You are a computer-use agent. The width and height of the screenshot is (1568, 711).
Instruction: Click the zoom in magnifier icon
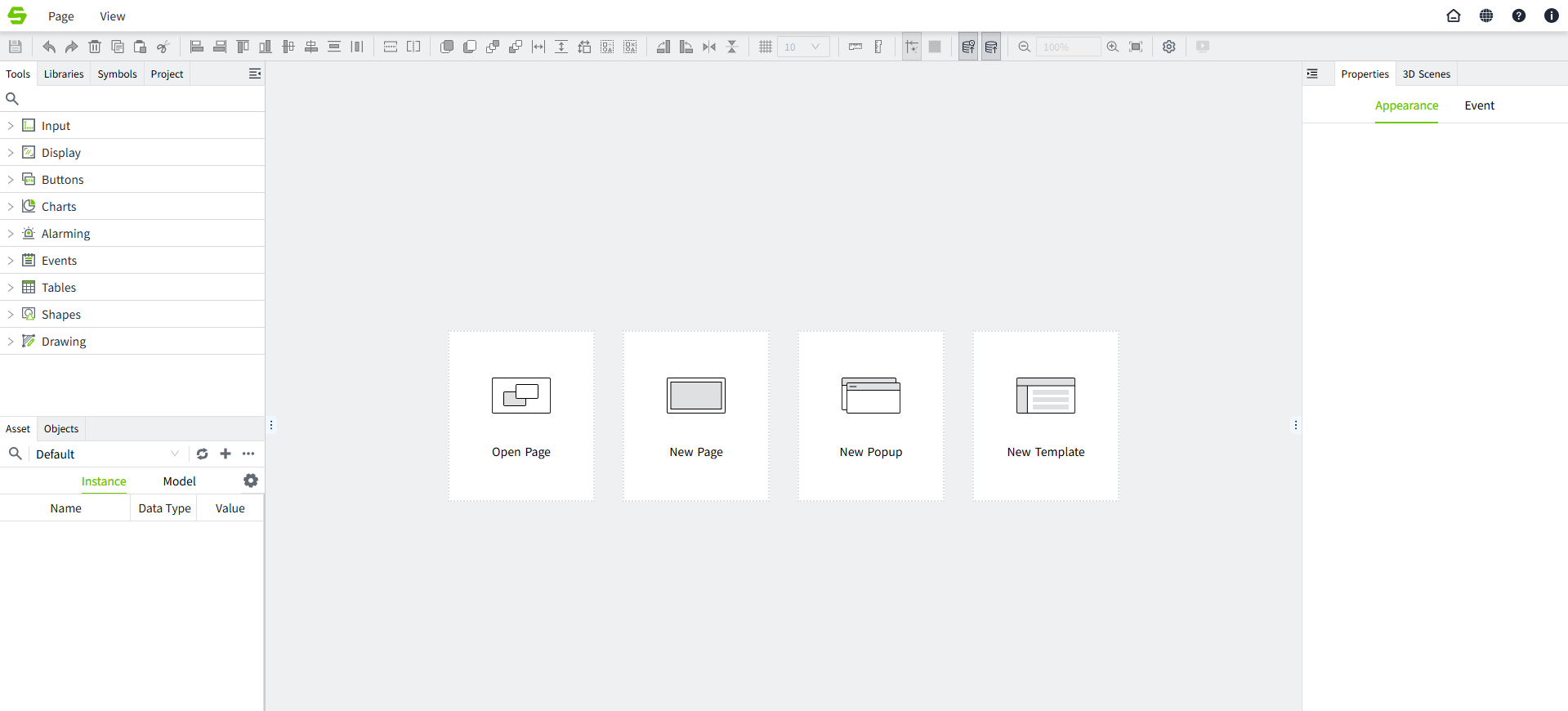(1112, 47)
